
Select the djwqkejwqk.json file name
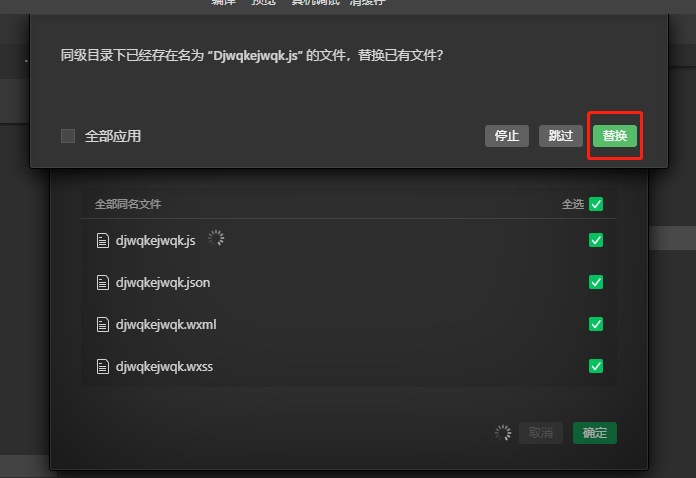(163, 283)
